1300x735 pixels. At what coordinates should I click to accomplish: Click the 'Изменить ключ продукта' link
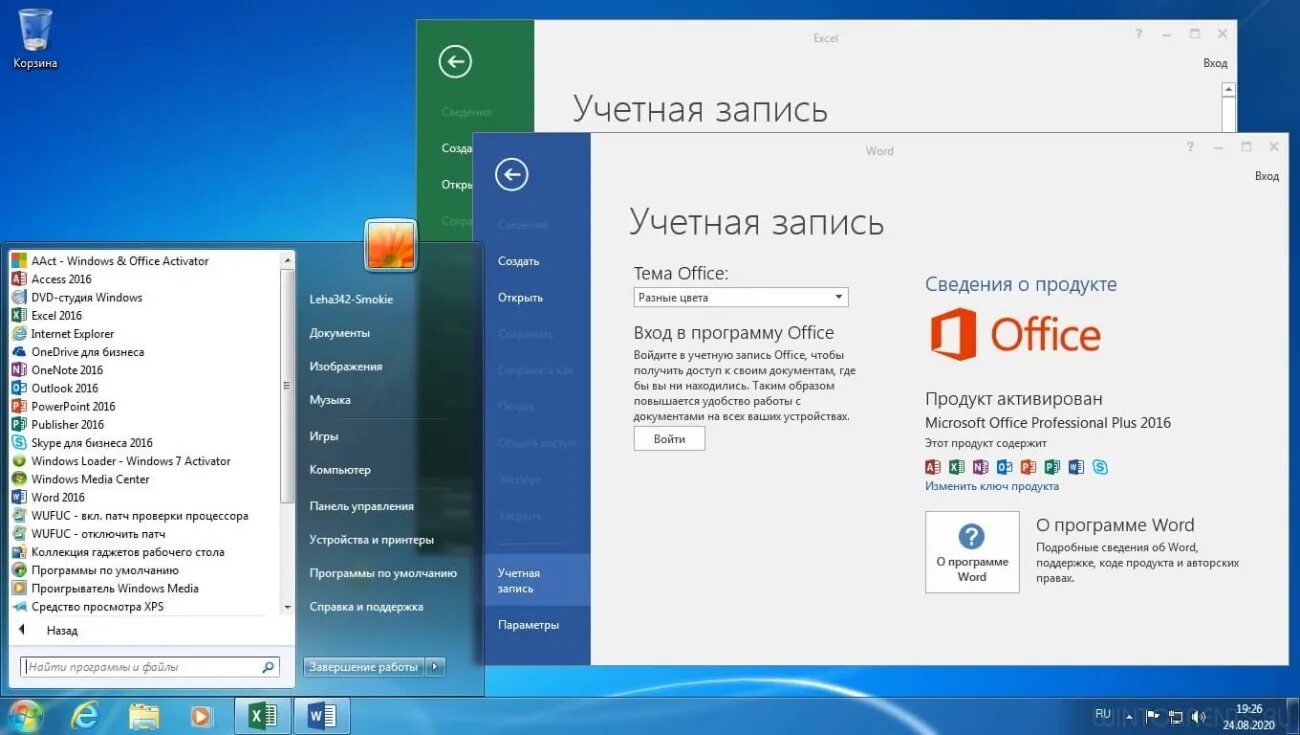coord(991,486)
